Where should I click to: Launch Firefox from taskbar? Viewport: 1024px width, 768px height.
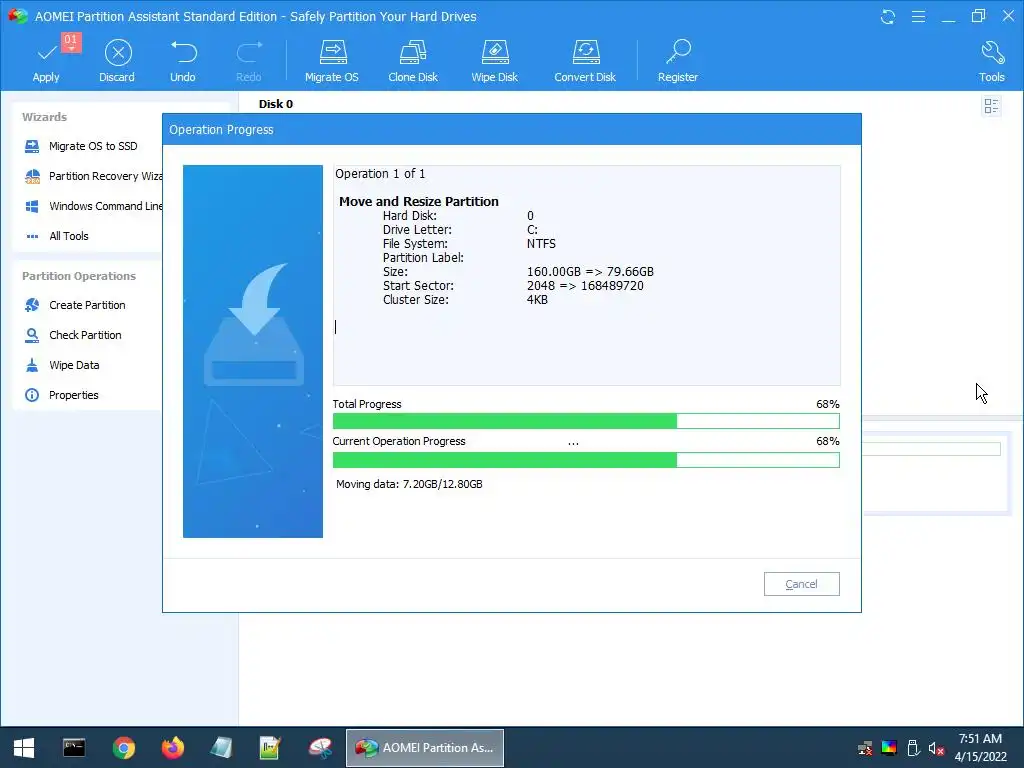pyautogui.click(x=173, y=747)
